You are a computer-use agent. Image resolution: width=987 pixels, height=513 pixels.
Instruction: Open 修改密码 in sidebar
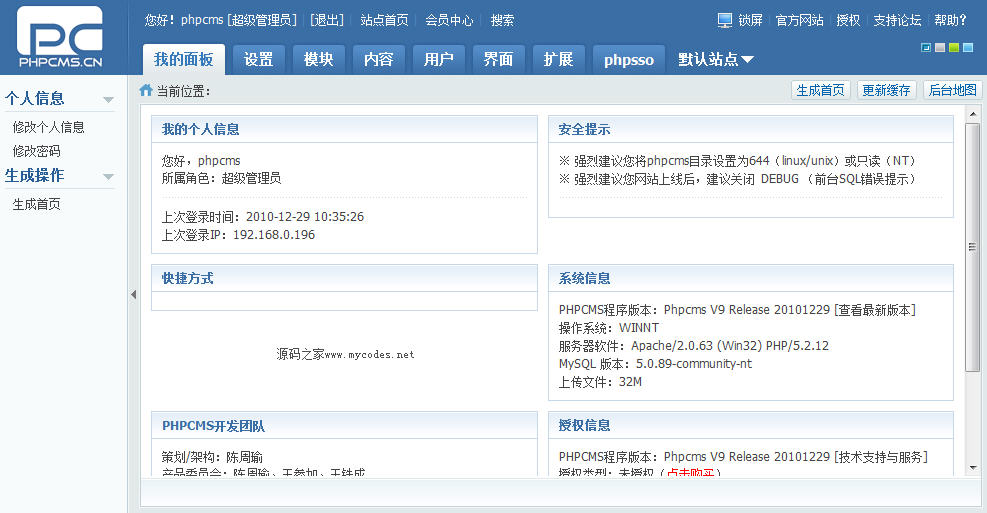coord(37,151)
